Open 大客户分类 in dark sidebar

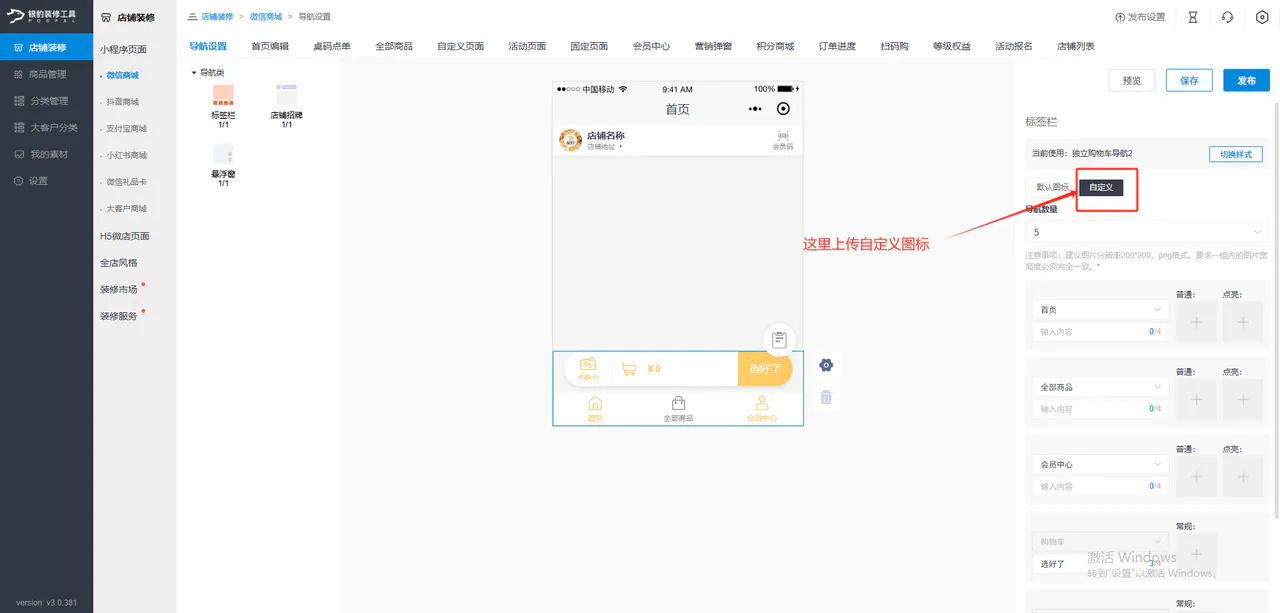pos(47,127)
